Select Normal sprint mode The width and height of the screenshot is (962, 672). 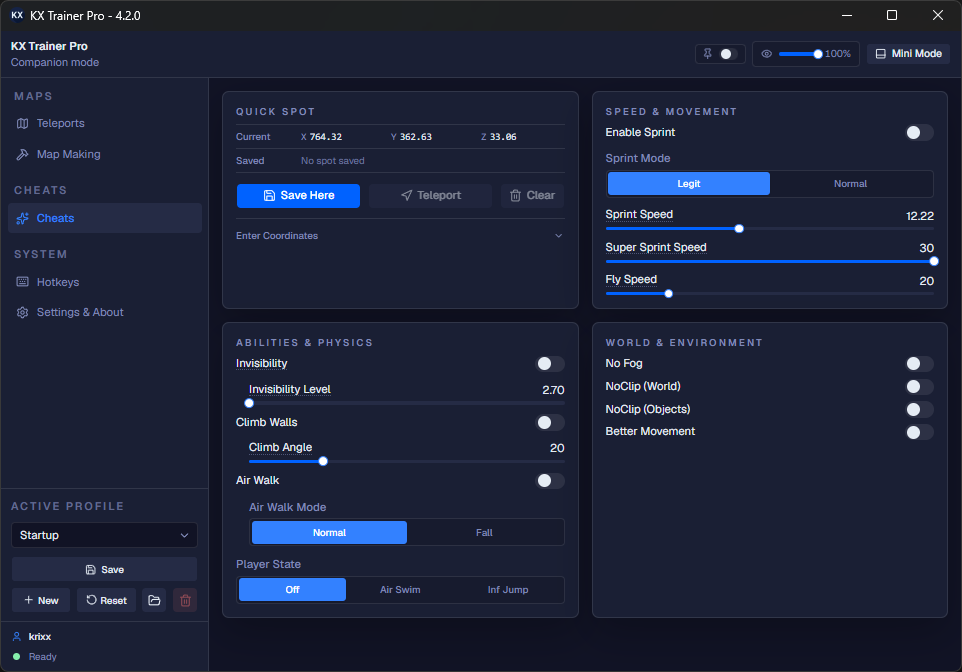click(x=850, y=183)
